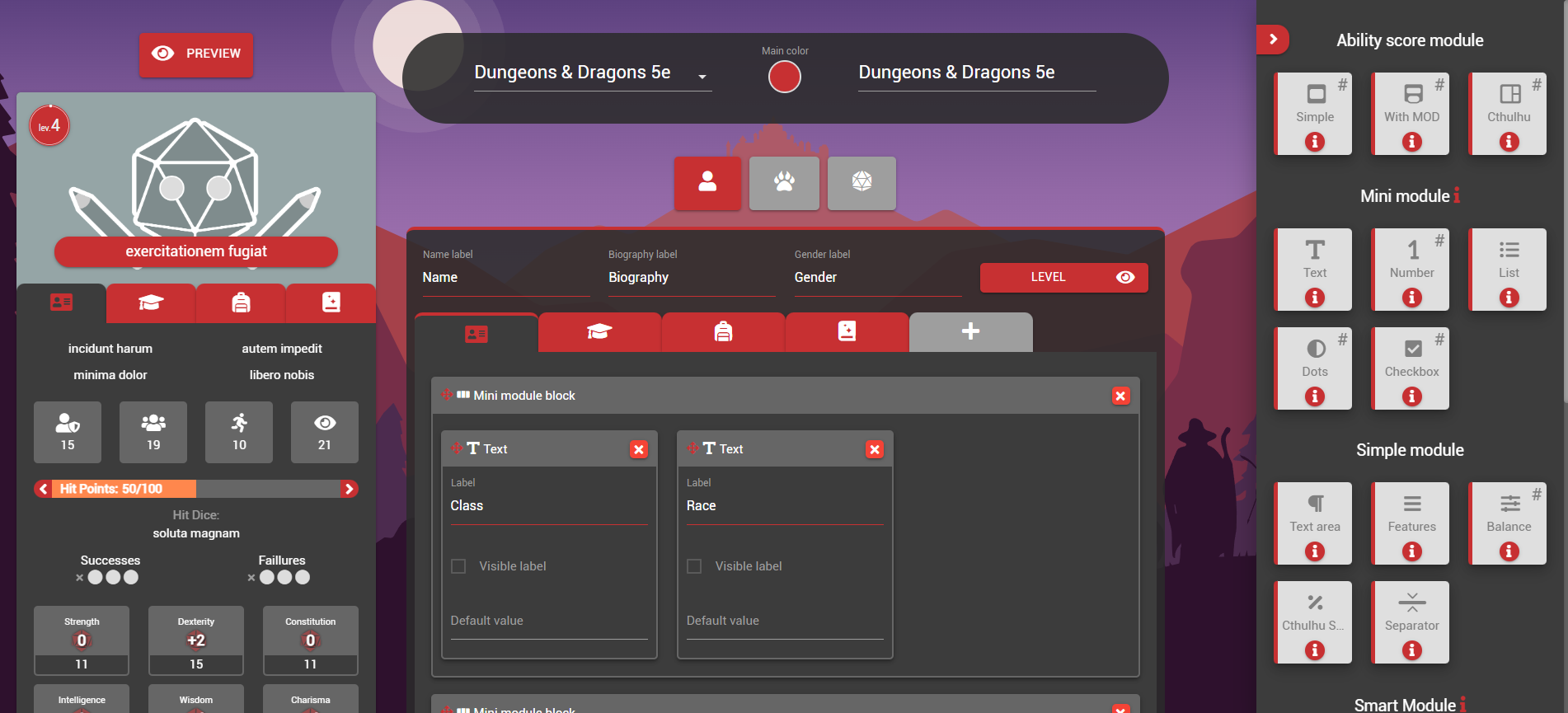This screenshot has width=1568, height=713.
Task: Add the Features simple module
Action: 1411,523
